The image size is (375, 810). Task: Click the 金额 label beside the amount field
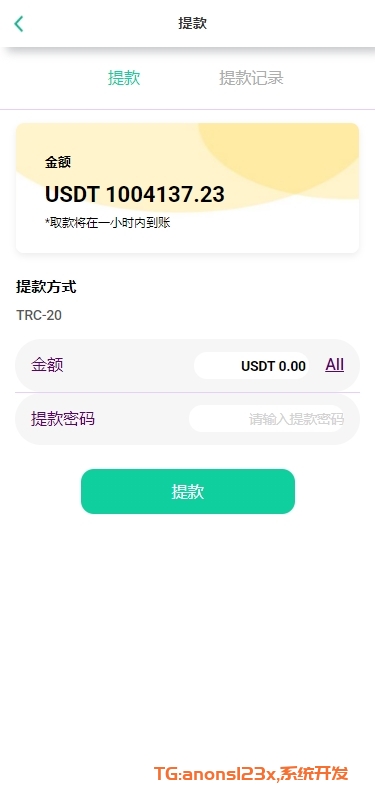pyautogui.click(x=47, y=365)
